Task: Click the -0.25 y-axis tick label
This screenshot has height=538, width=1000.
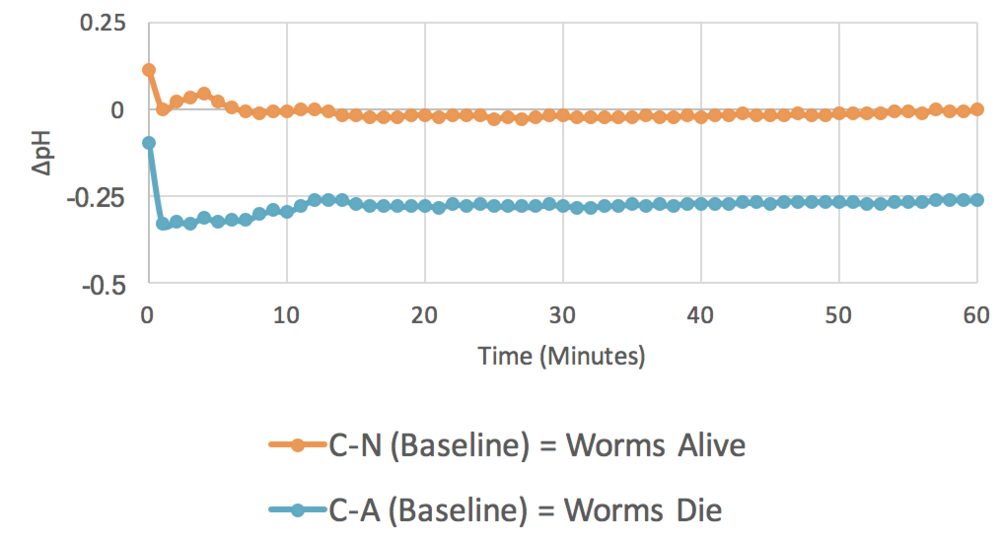Action: [97, 199]
